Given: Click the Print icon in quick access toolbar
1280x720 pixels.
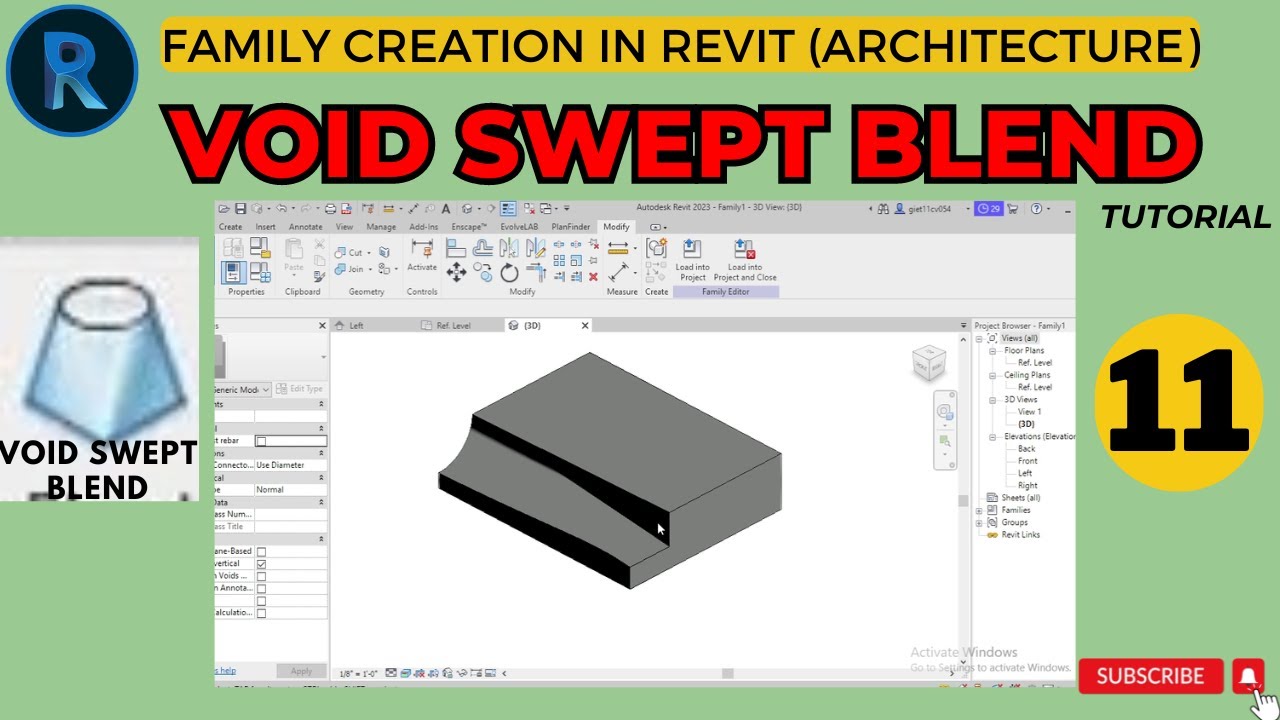Looking at the screenshot, I should pyautogui.click(x=330, y=208).
